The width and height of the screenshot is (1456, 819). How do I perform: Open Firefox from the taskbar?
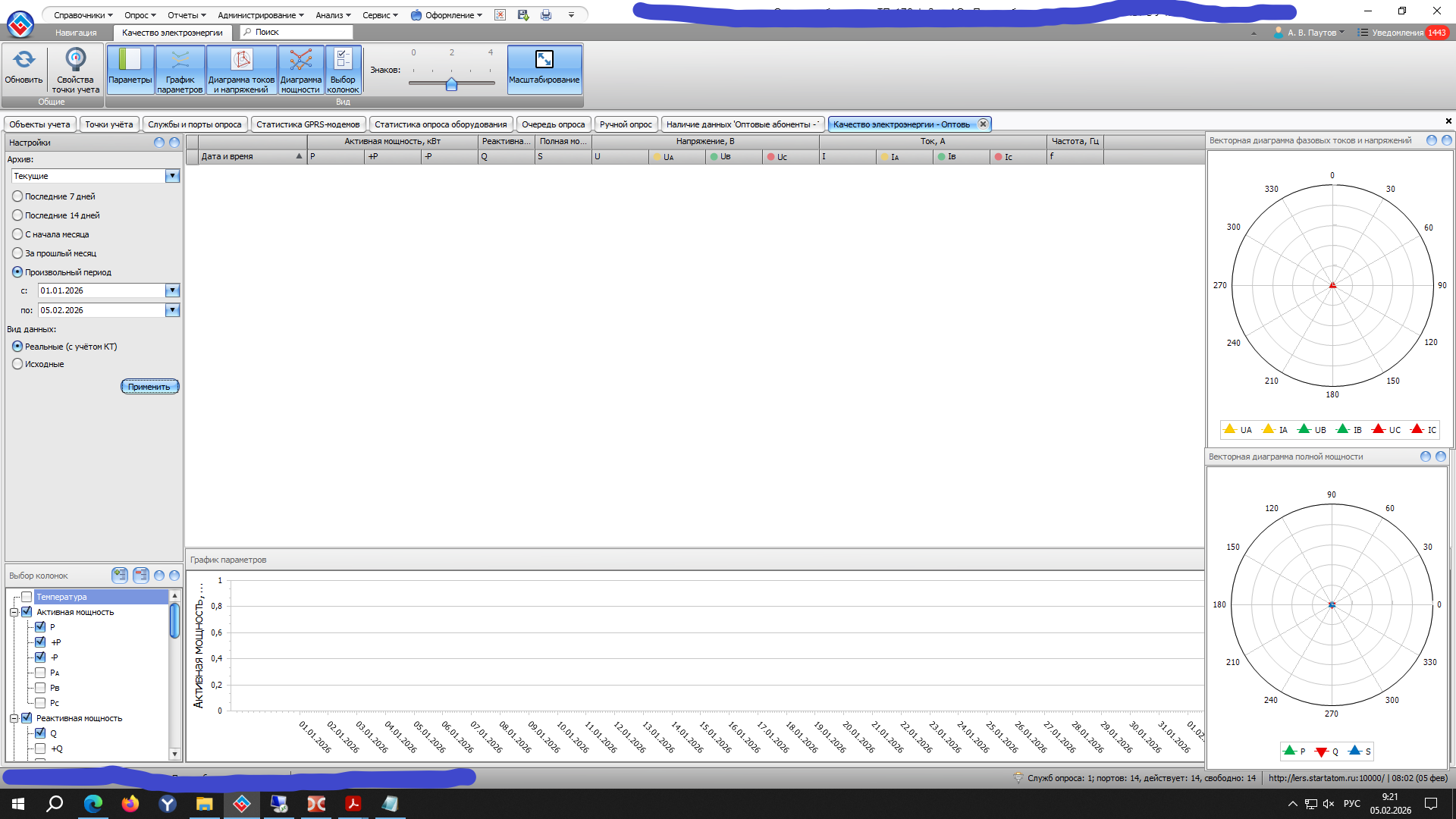click(x=130, y=804)
